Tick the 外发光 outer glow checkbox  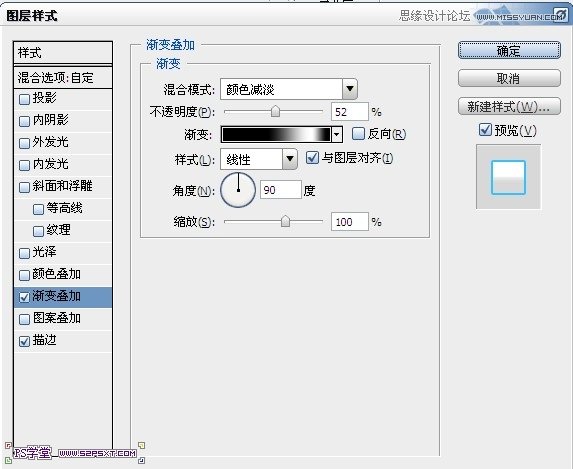point(24,143)
